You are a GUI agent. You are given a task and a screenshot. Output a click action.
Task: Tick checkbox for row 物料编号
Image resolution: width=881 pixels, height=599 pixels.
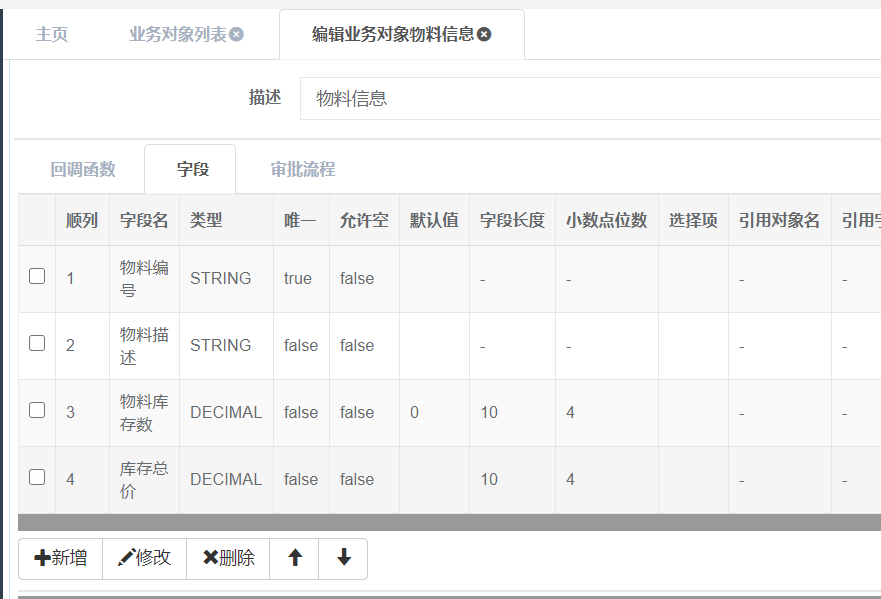point(37,276)
